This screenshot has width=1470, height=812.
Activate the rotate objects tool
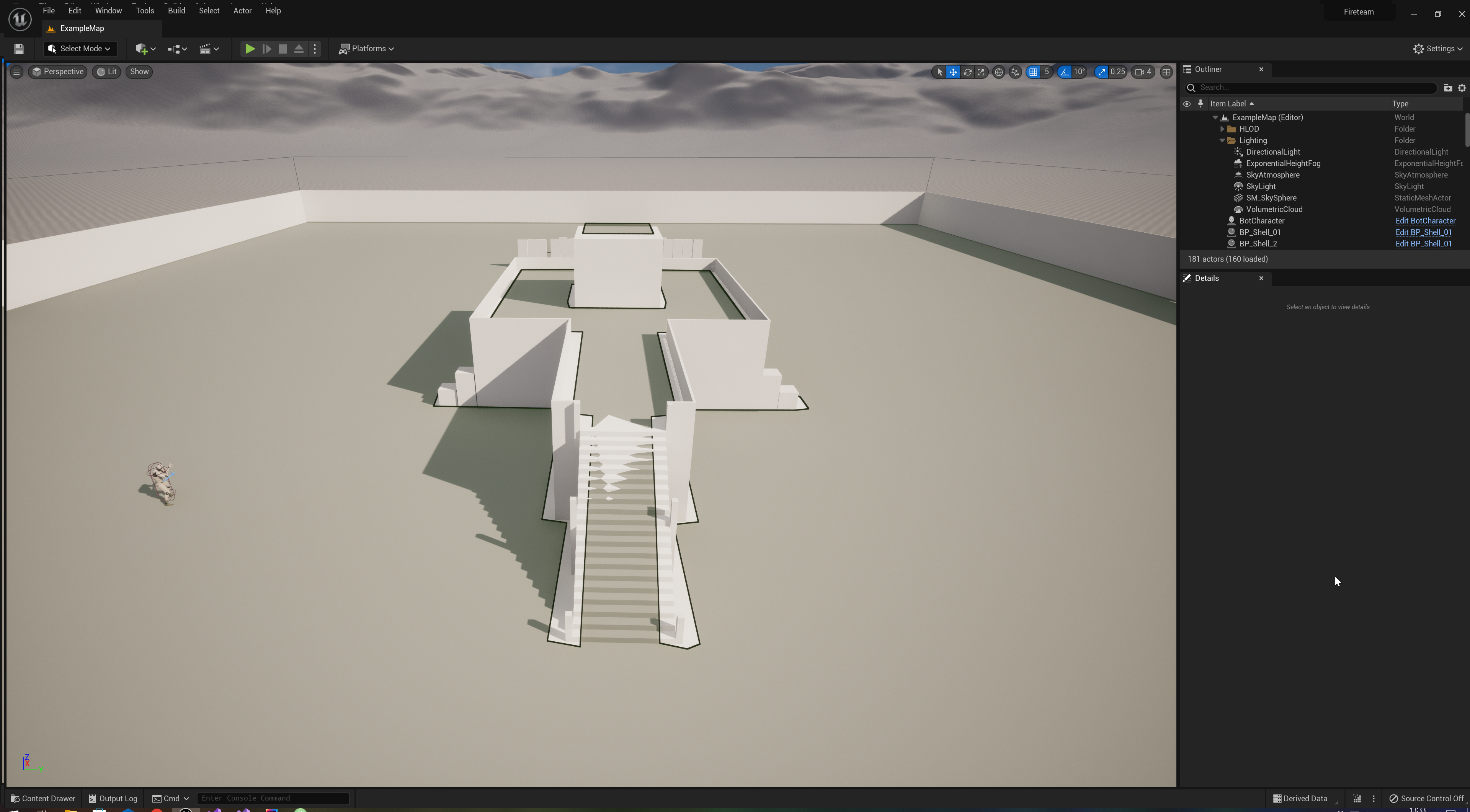tap(967, 72)
